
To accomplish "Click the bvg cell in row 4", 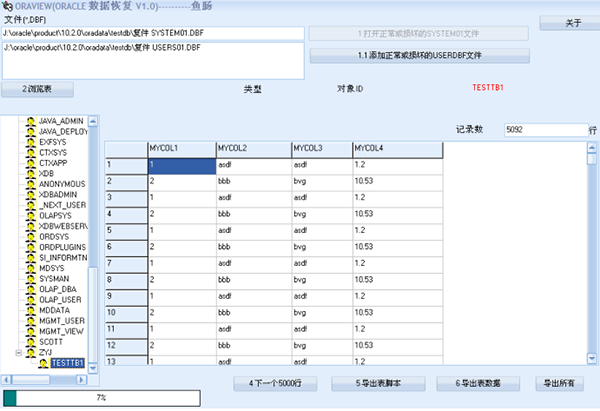I will point(322,215).
